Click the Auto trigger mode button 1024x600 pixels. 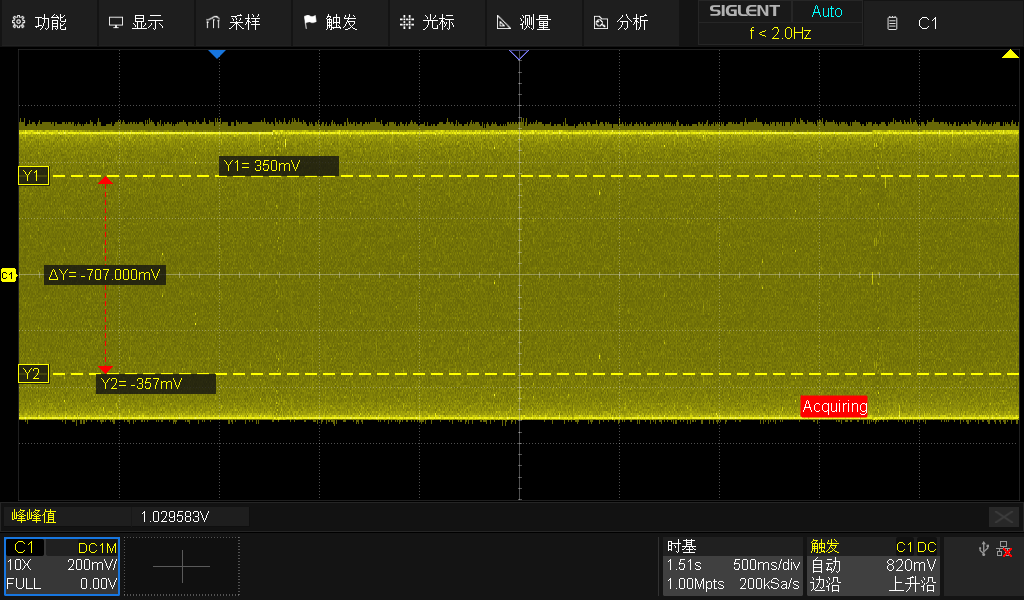827,11
